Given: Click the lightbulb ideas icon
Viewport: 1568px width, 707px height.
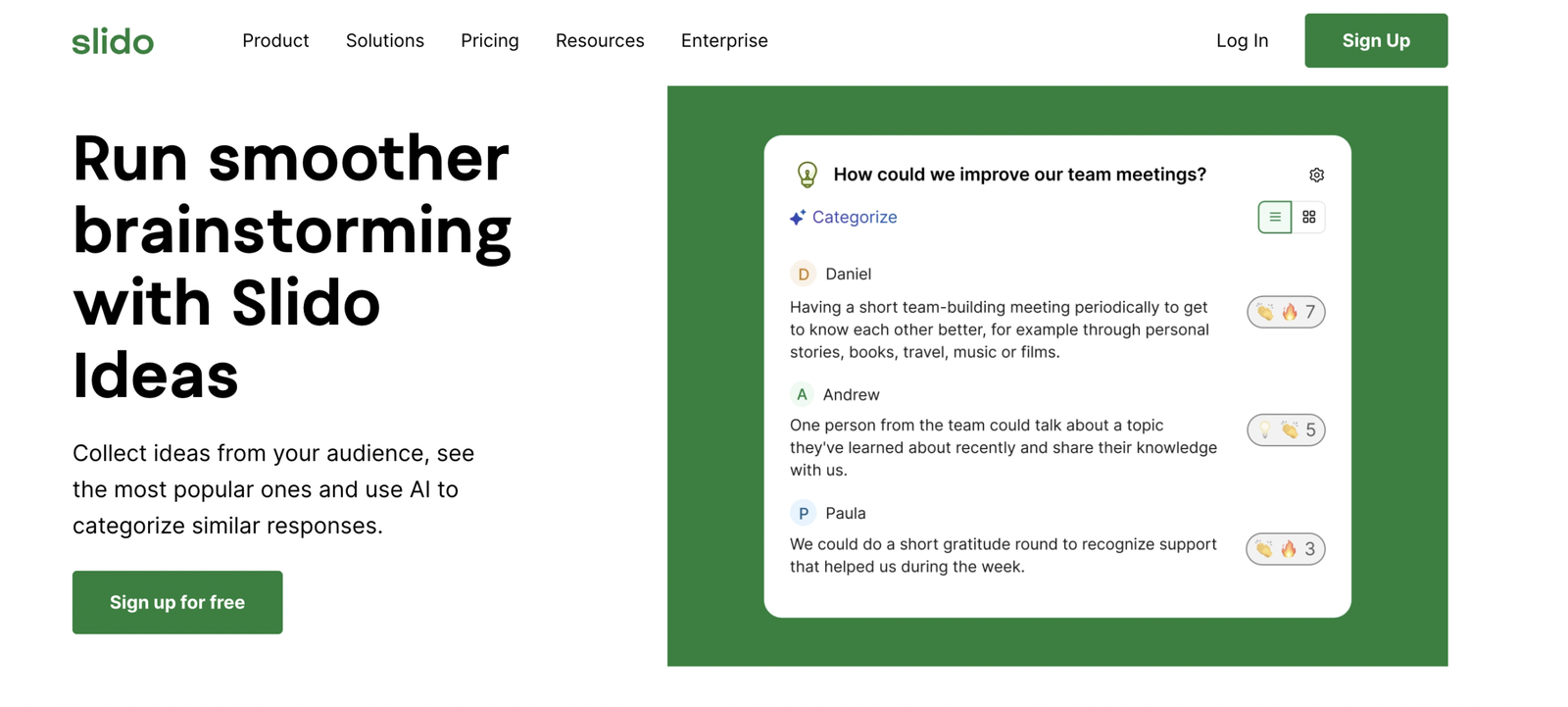Looking at the screenshot, I should pos(807,175).
